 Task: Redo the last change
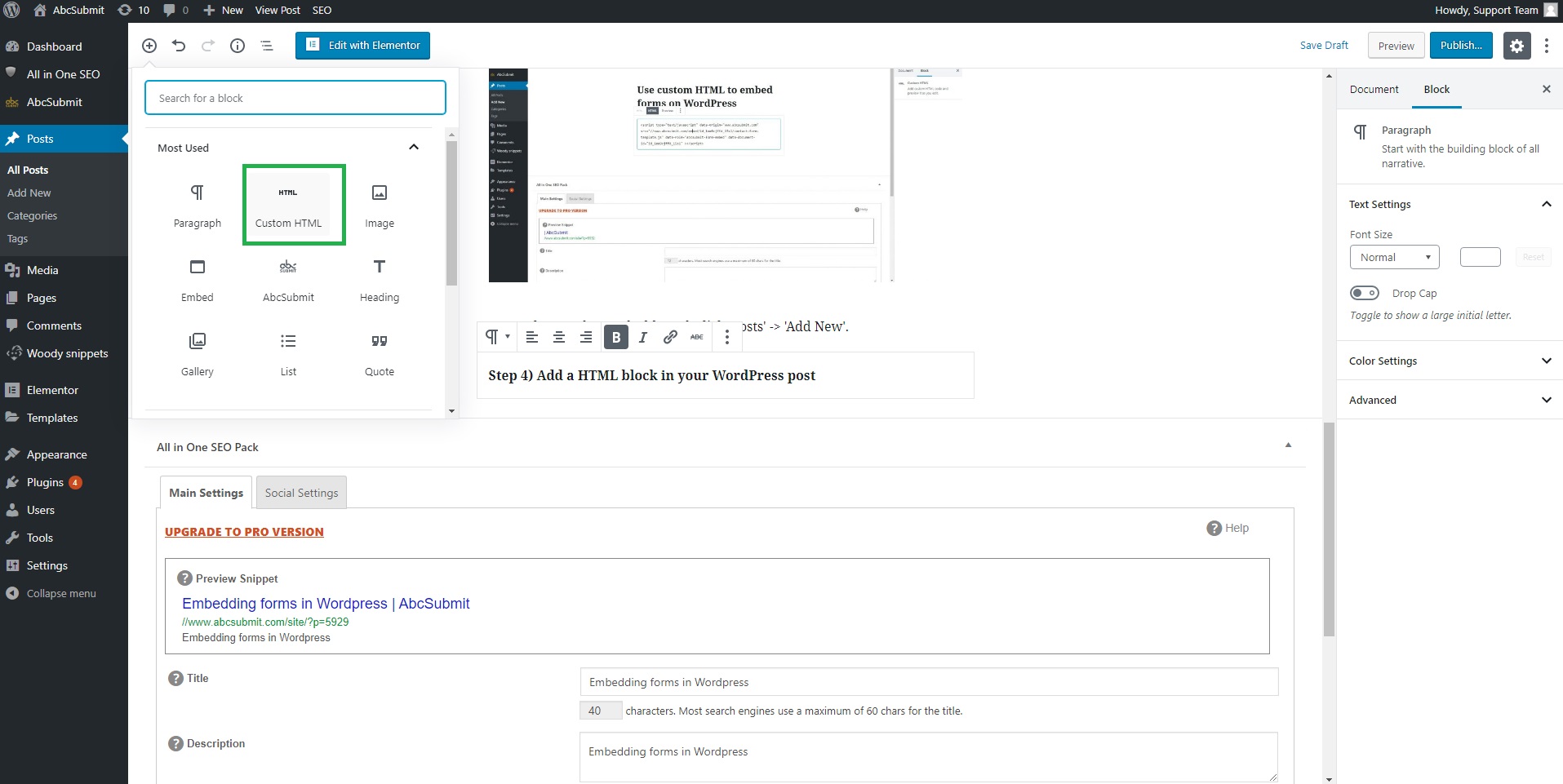click(208, 46)
